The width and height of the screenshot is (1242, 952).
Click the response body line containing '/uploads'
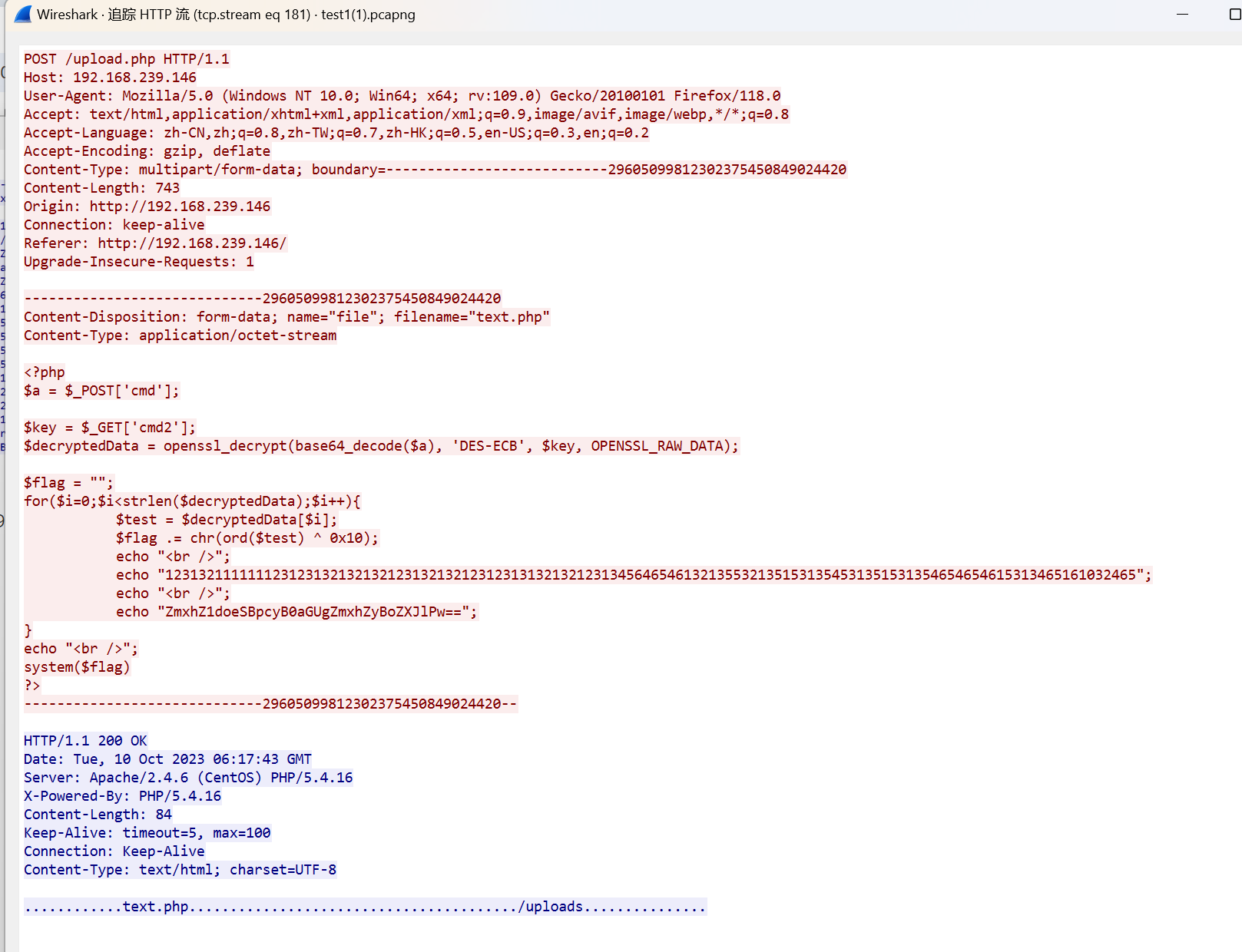365,907
